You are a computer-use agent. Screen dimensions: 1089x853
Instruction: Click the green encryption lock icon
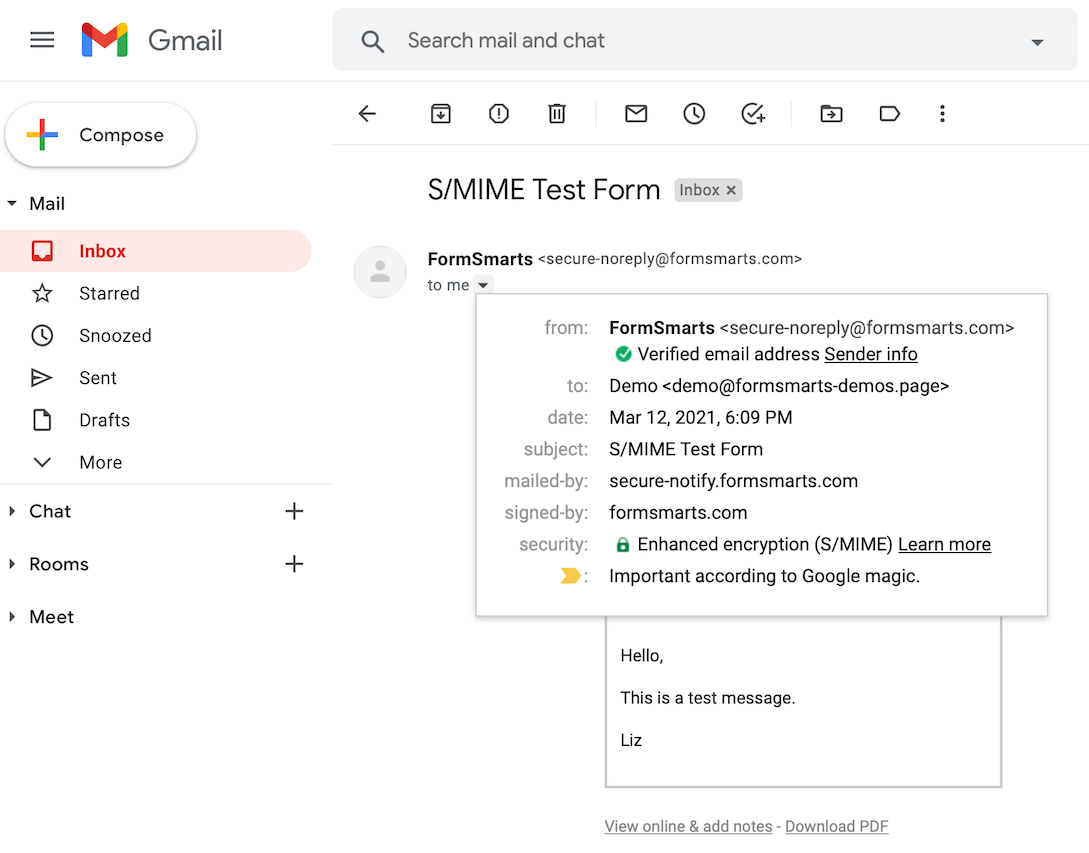[623, 545]
